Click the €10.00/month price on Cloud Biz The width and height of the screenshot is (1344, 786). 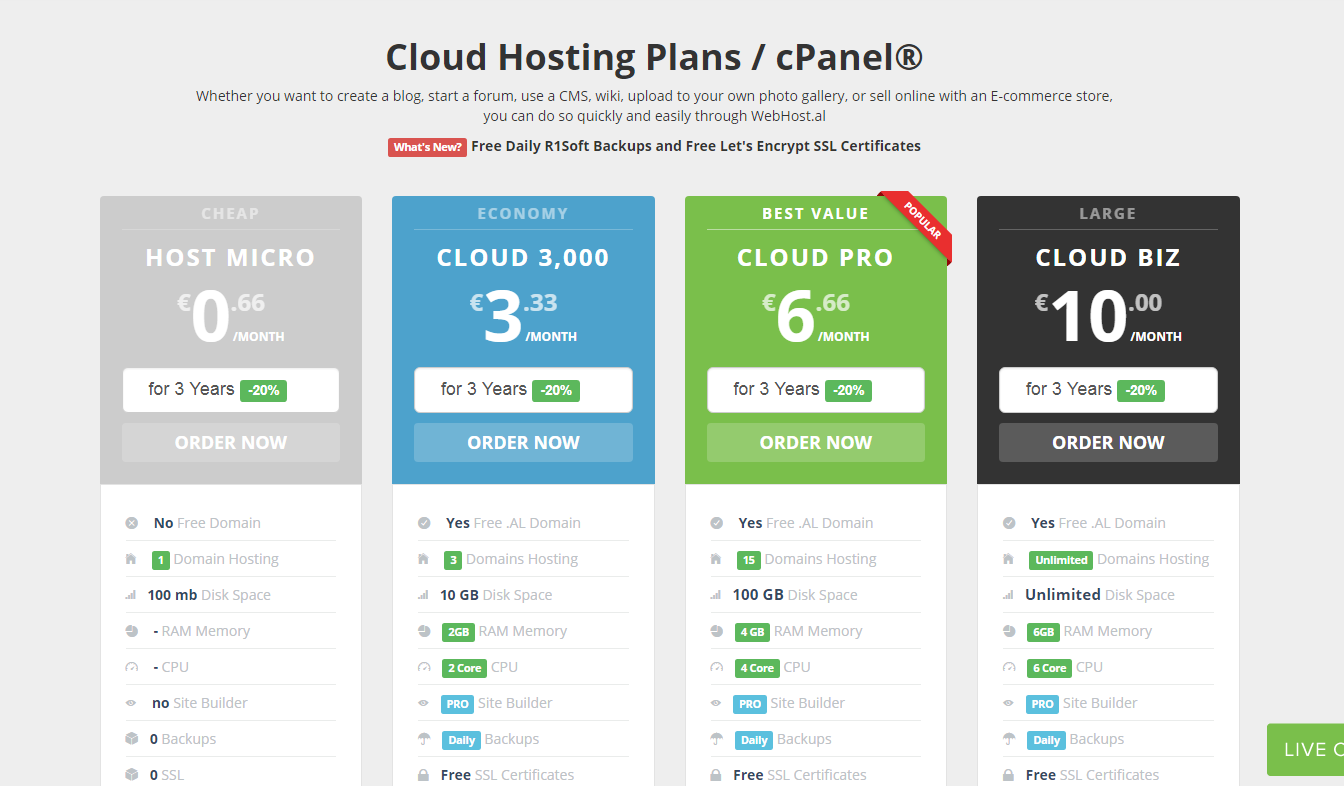(x=1108, y=318)
